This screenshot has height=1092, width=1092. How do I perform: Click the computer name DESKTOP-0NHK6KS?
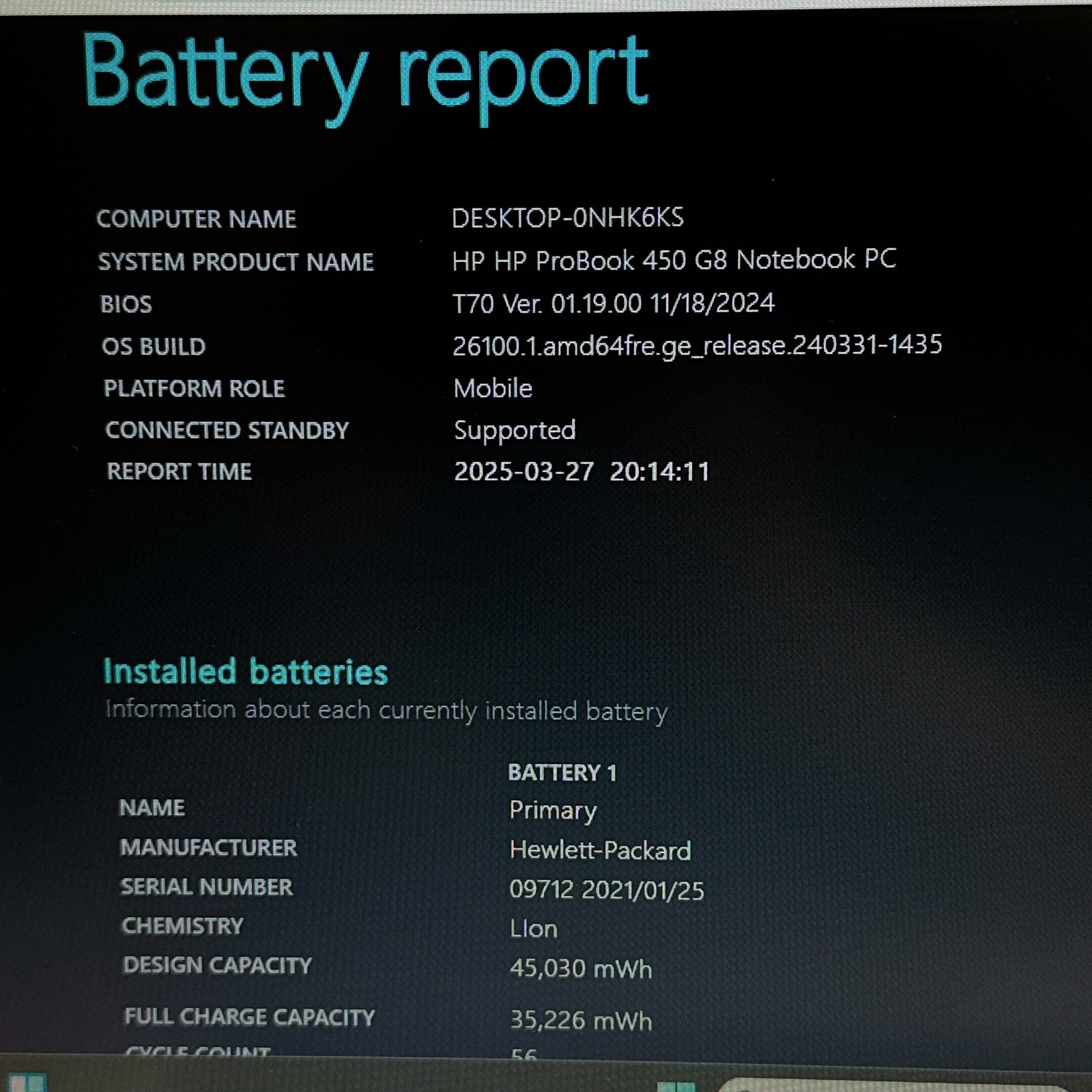coord(567,218)
